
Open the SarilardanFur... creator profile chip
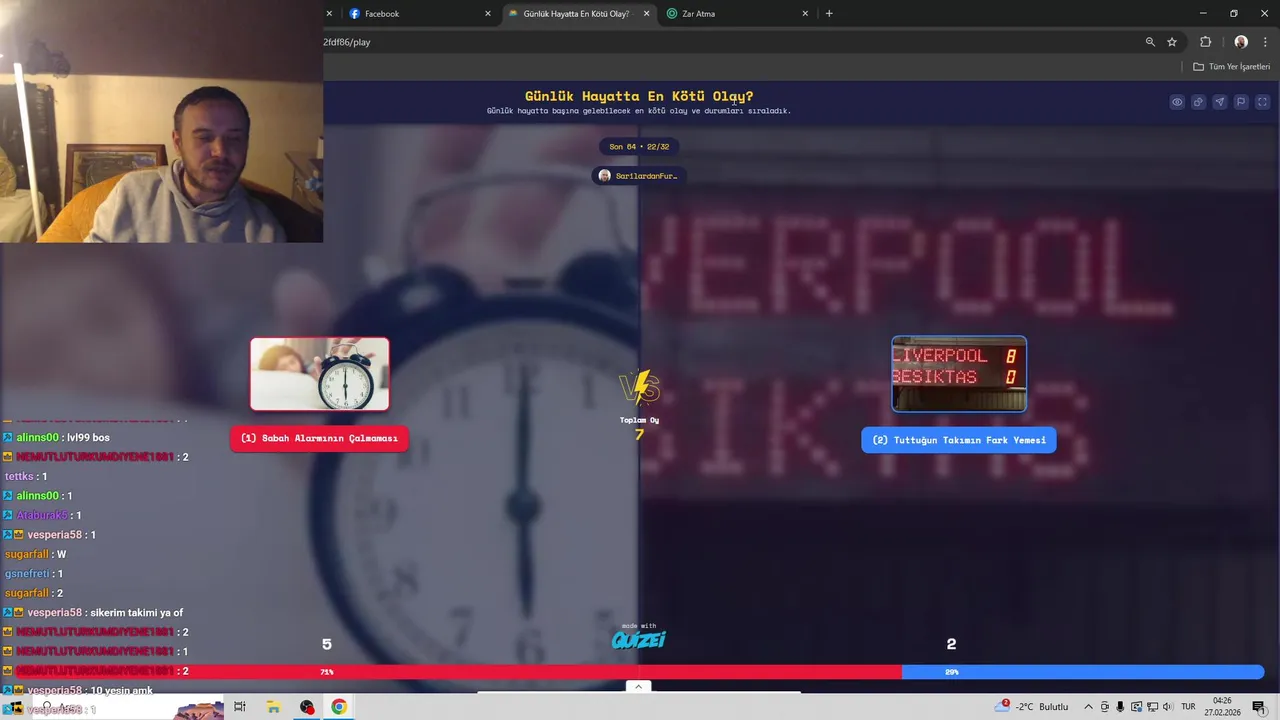(639, 176)
